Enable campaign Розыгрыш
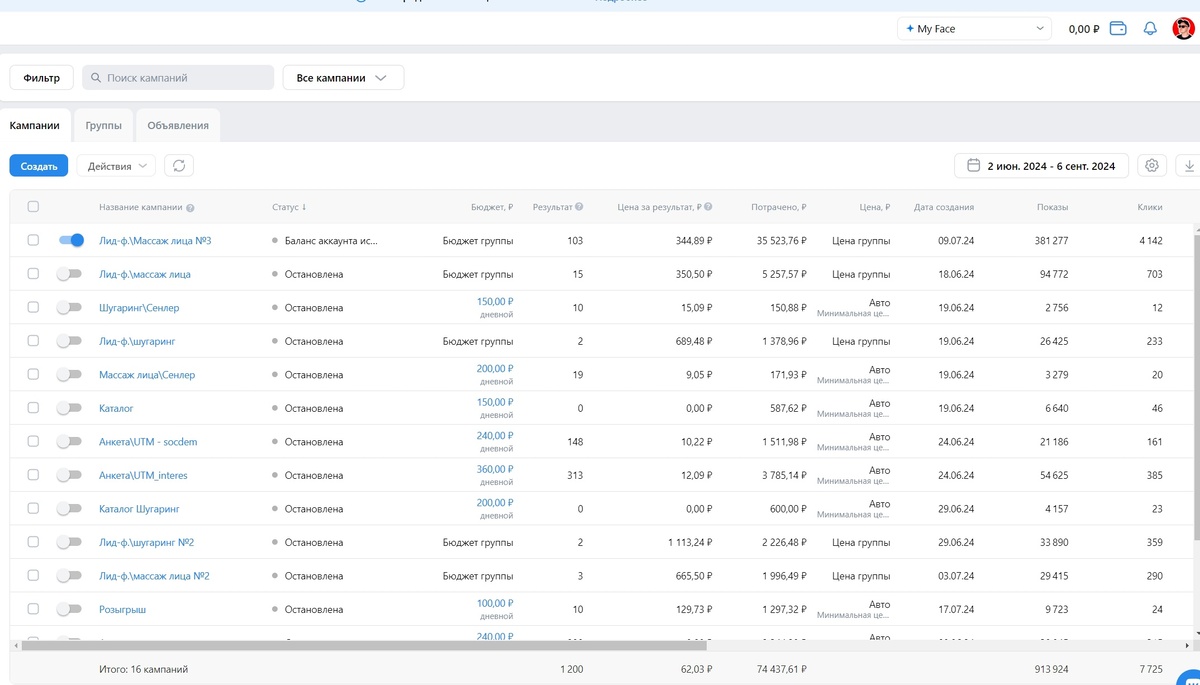This screenshot has width=1200, height=685. click(x=69, y=609)
